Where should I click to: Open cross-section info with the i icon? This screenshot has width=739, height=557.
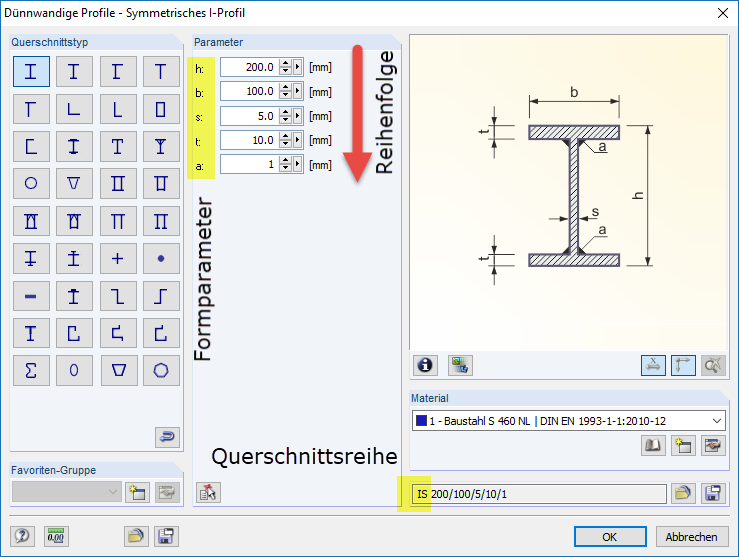point(425,365)
